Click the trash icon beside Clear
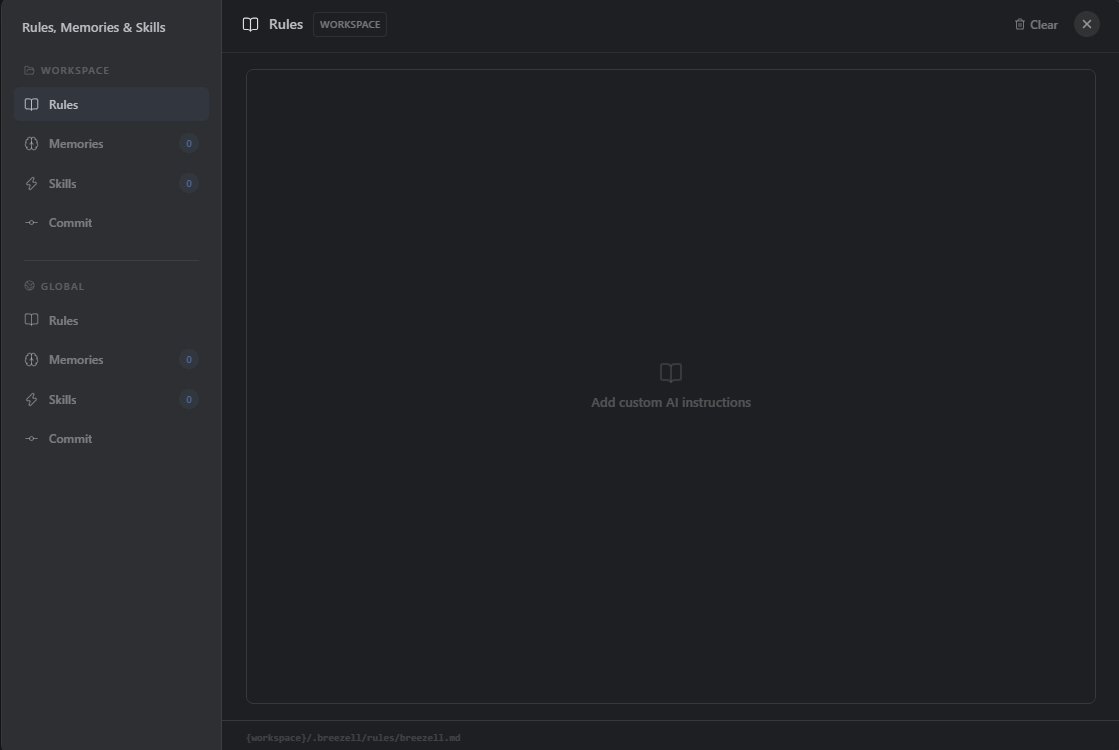1119x750 pixels. coord(1020,24)
